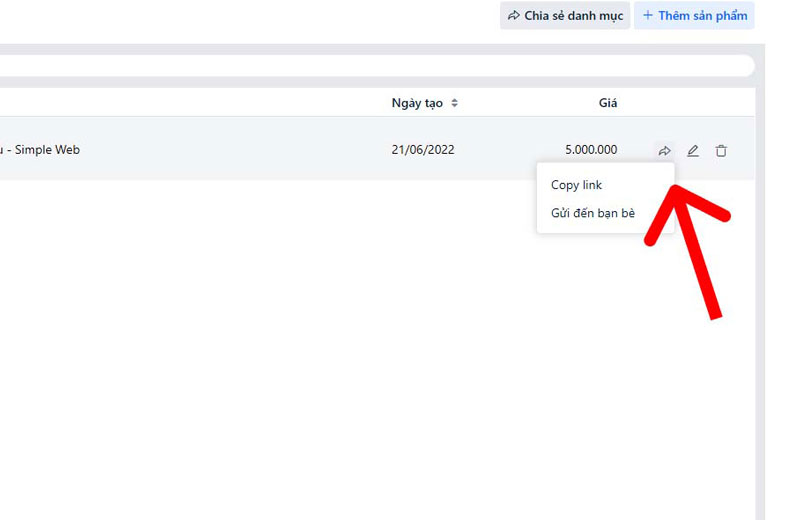Image resolution: width=800 pixels, height=520 pixels.
Task: Click the pencil edit icon for Simple Web
Action: pyautogui.click(x=693, y=151)
